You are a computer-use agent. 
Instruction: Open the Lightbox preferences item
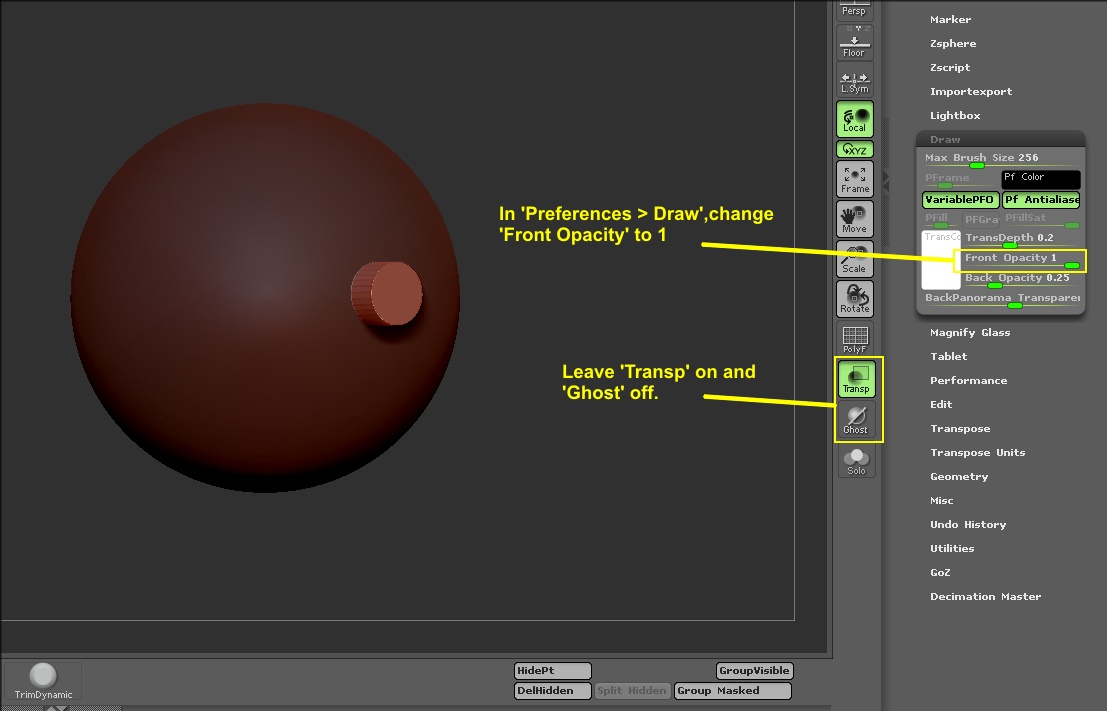pos(955,116)
